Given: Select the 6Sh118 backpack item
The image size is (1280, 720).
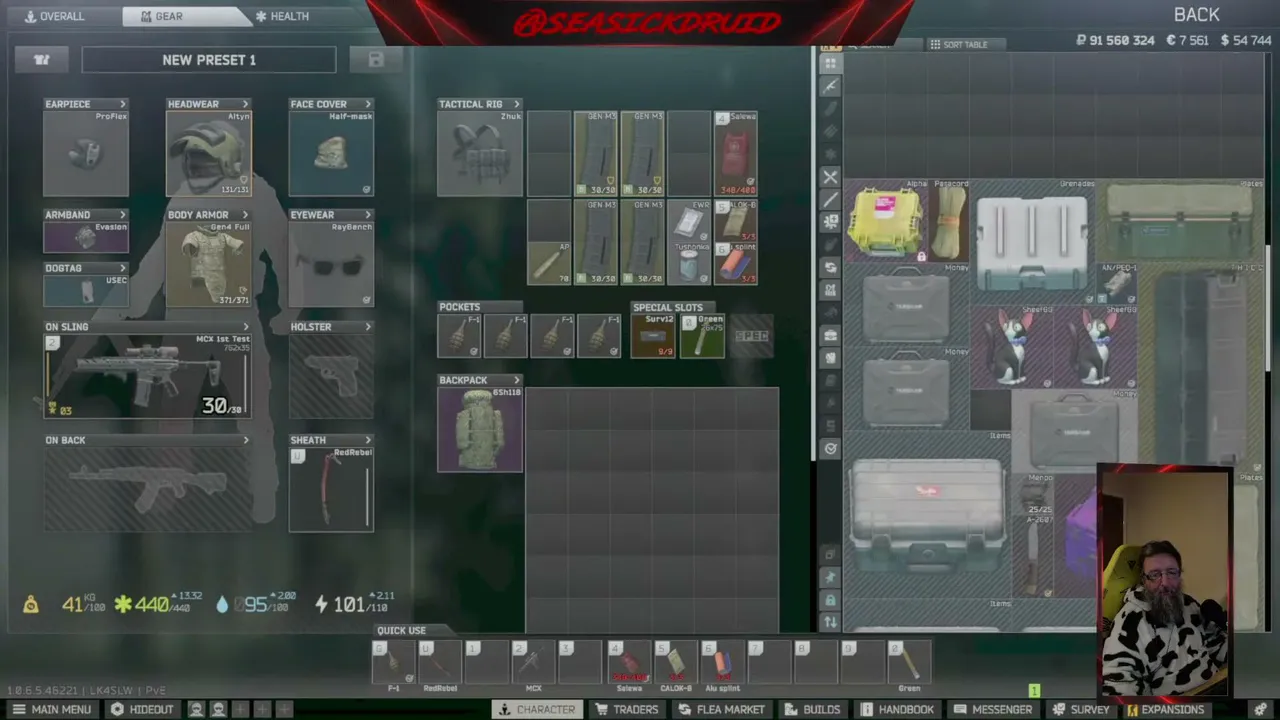Looking at the screenshot, I should pos(480,429).
